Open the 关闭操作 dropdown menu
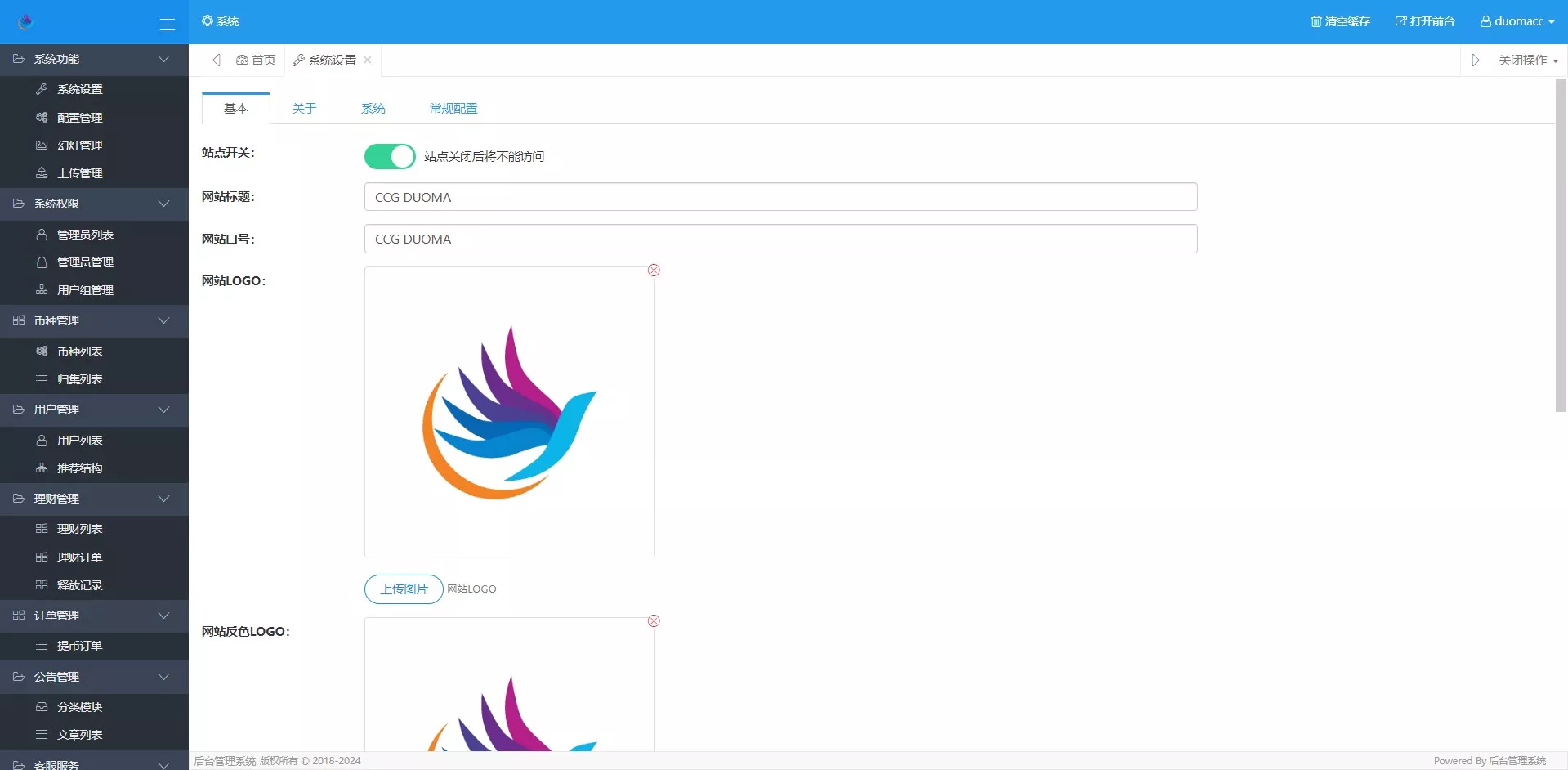 click(1528, 60)
